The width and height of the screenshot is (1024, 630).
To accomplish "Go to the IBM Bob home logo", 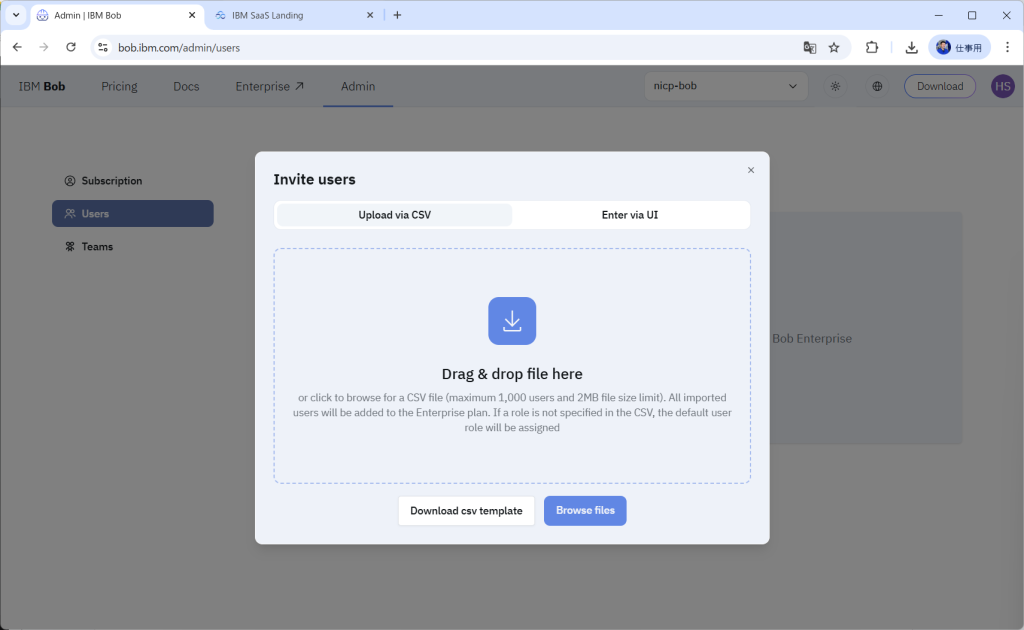I will click(x=42, y=86).
